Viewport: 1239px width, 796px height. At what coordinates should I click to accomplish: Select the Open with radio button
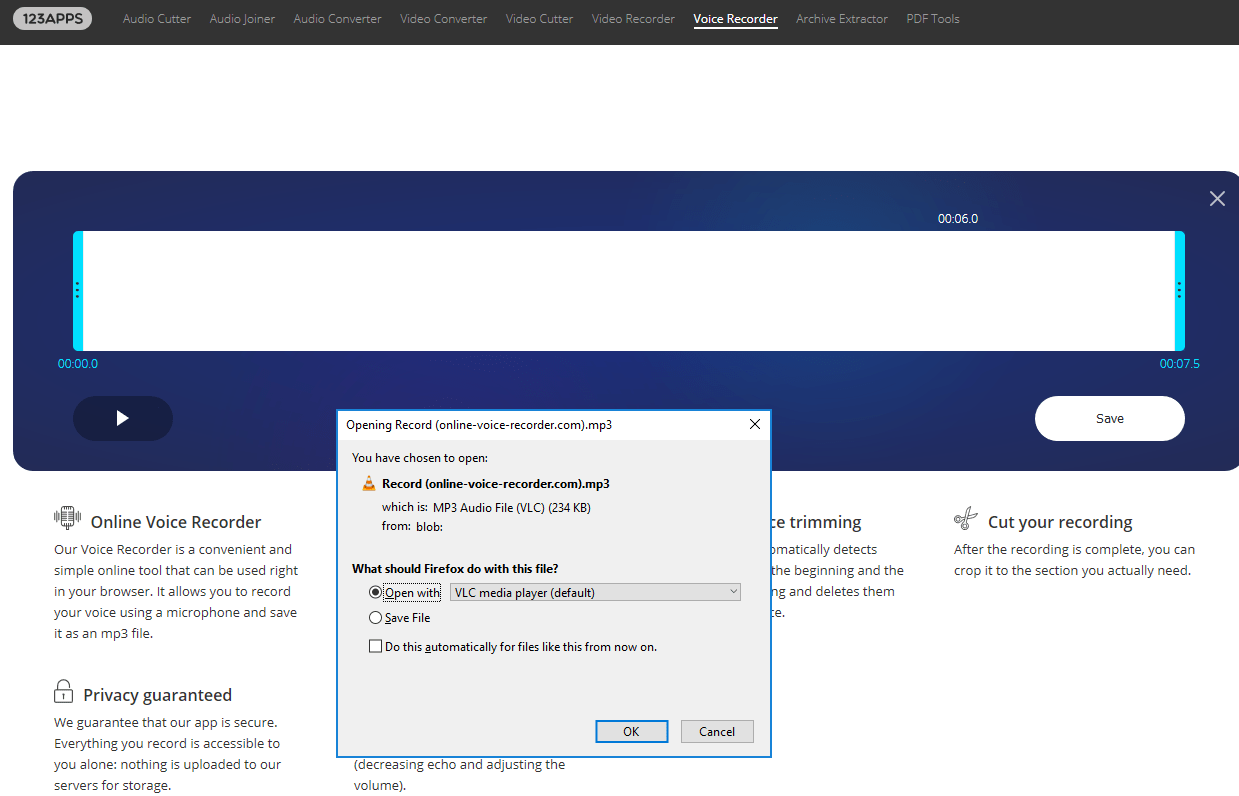(376, 593)
